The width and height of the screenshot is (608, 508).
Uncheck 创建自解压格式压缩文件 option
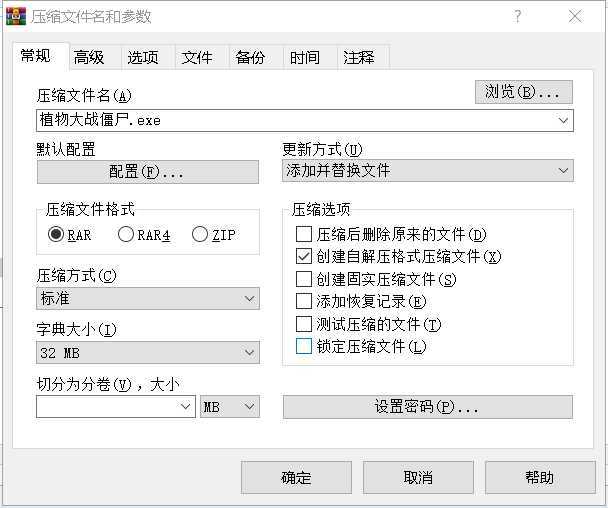(x=305, y=257)
